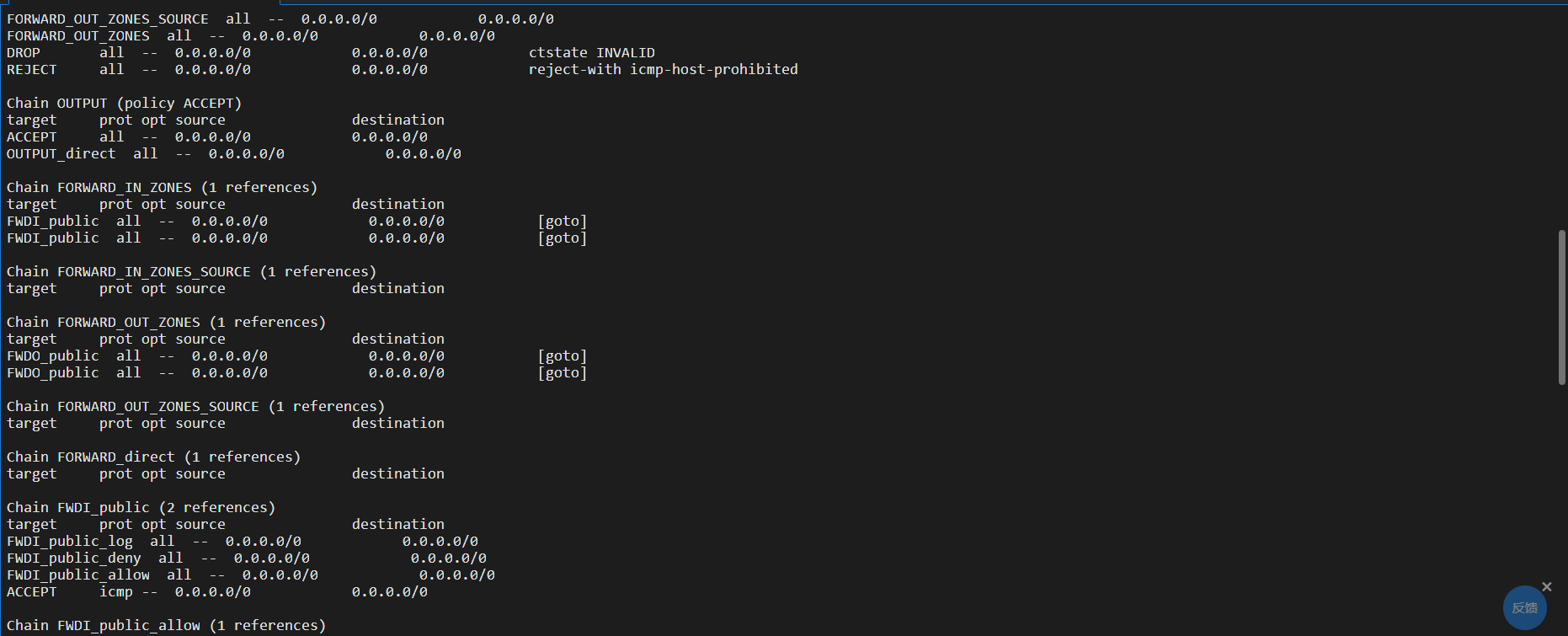Click the FWDI_public_log rule target
The height and width of the screenshot is (636, 1568).
pos(69,541)
